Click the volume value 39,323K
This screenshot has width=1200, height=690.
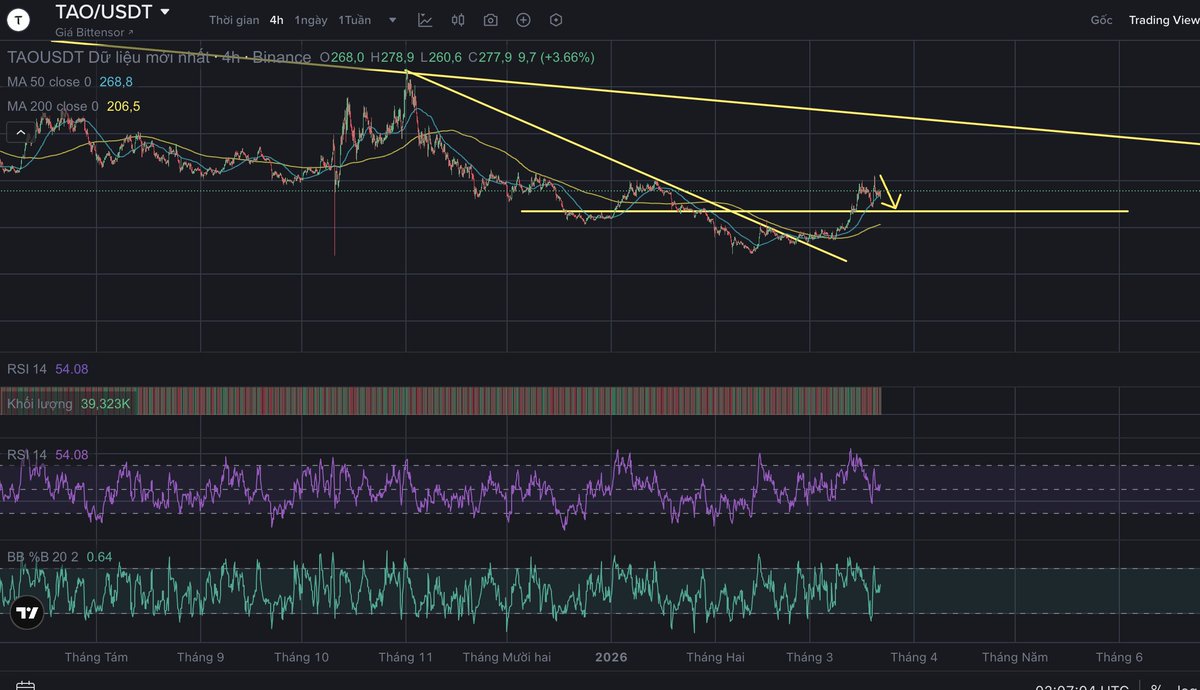(105, 404)
